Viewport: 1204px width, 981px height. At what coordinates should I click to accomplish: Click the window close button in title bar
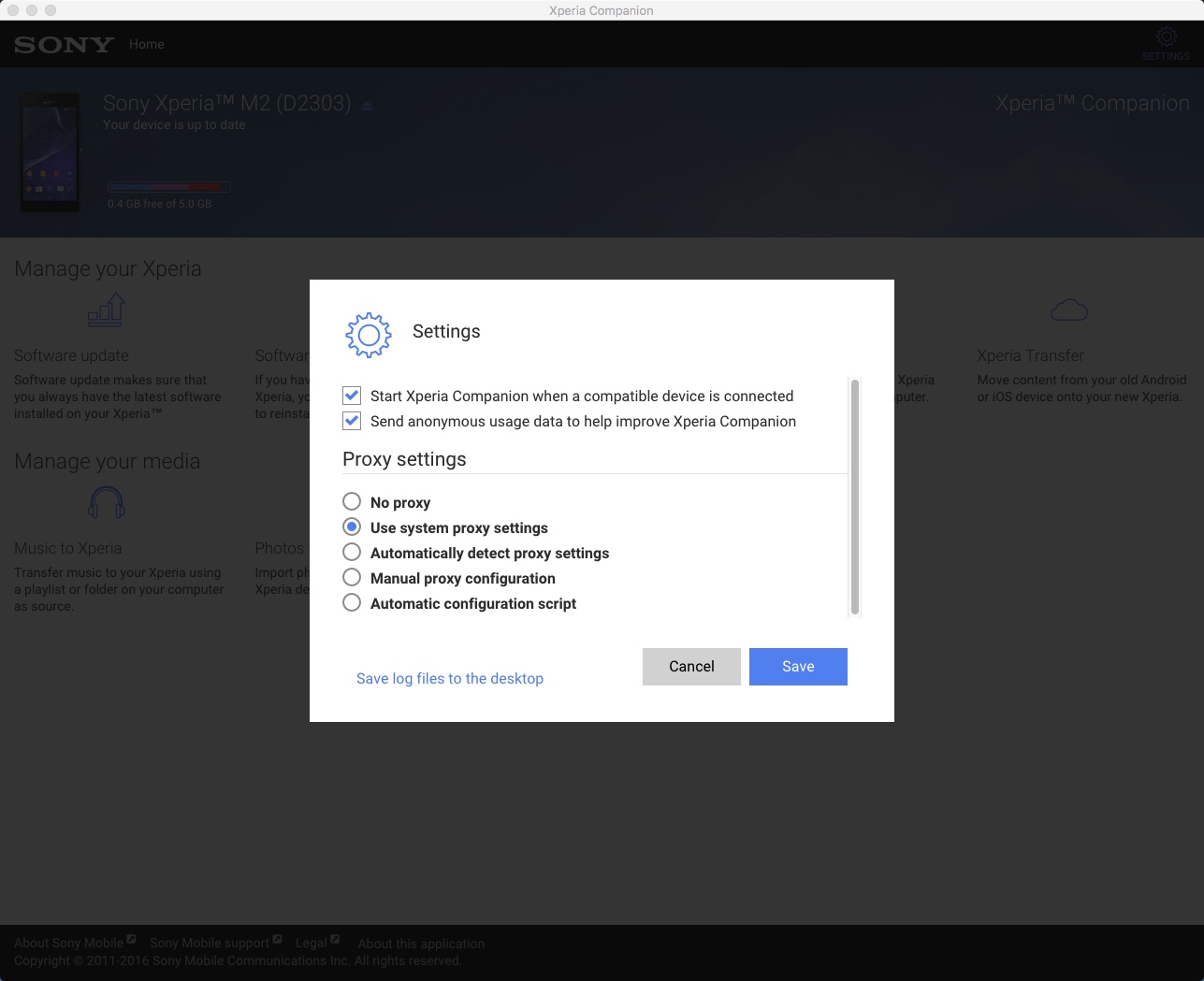[x=13, y=10]
